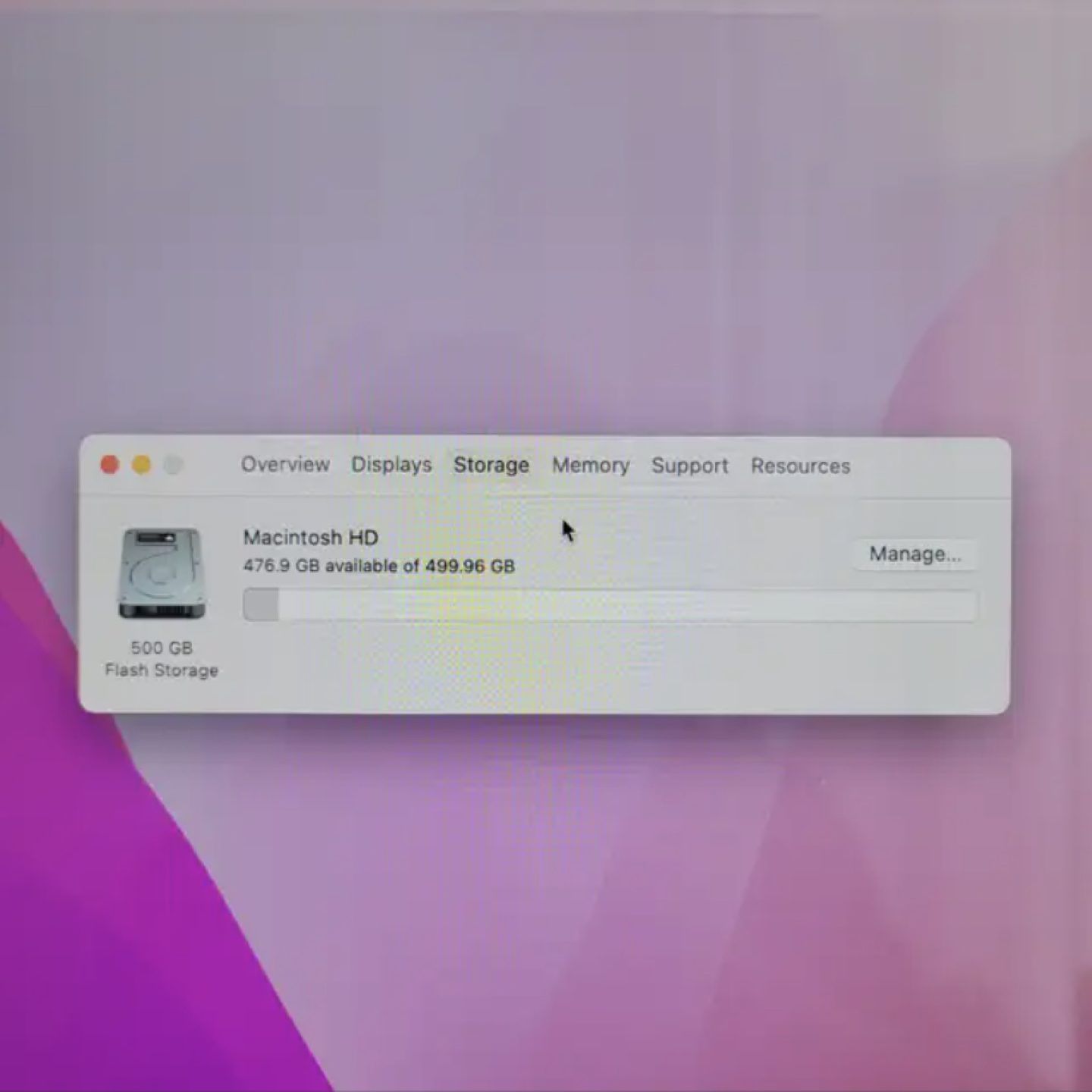1092x1092 pixels.
Task: Click the Manage... button
Action: click(x=915, y=554)
